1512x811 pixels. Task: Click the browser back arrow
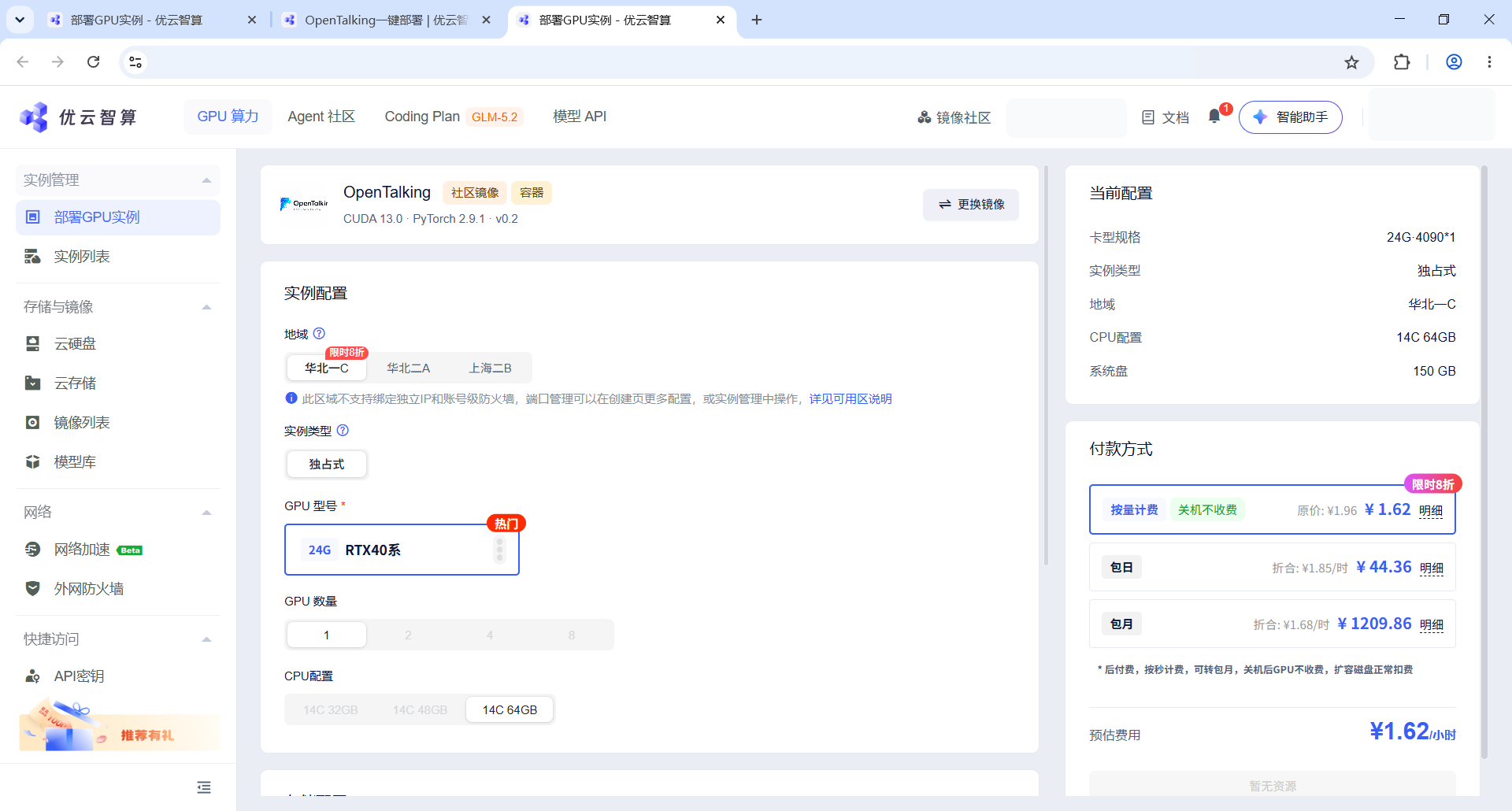(x=23, y=62)
